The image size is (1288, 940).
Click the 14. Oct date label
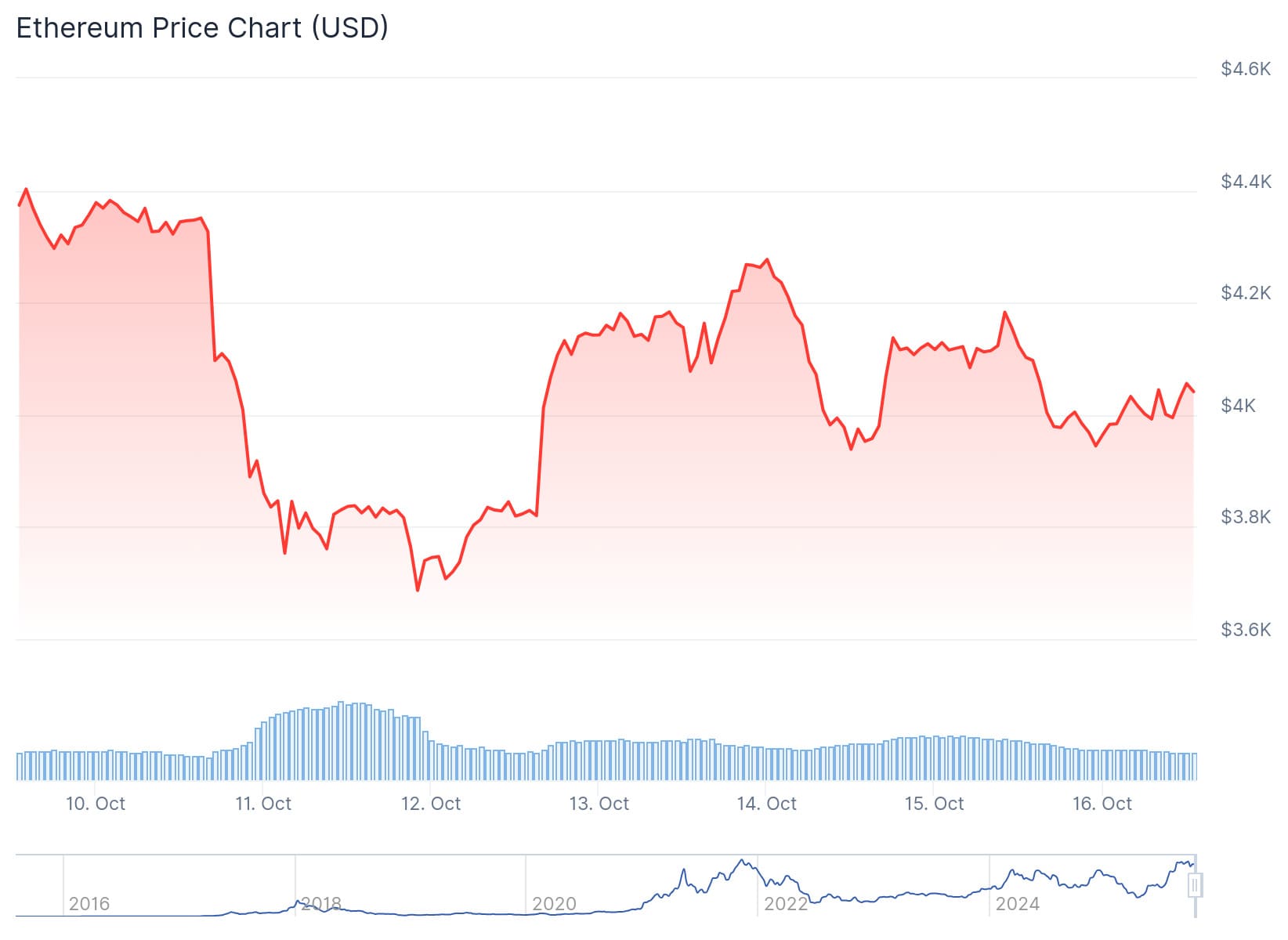pos(767,804)
